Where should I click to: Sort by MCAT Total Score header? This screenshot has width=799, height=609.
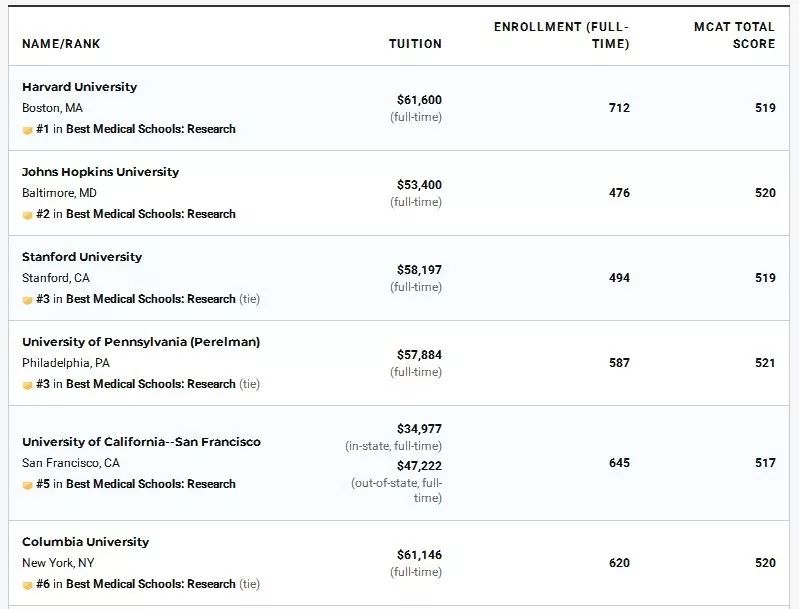click(x=734, y=35)
